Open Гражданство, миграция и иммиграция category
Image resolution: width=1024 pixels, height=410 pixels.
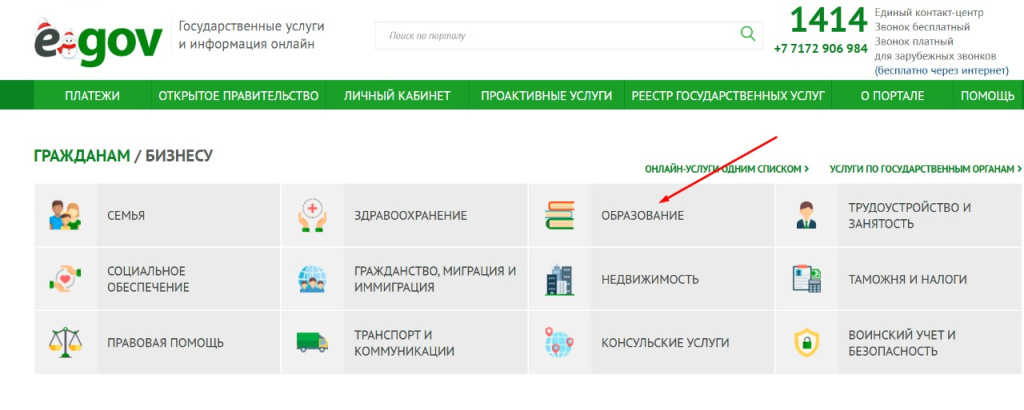(404, 279)
